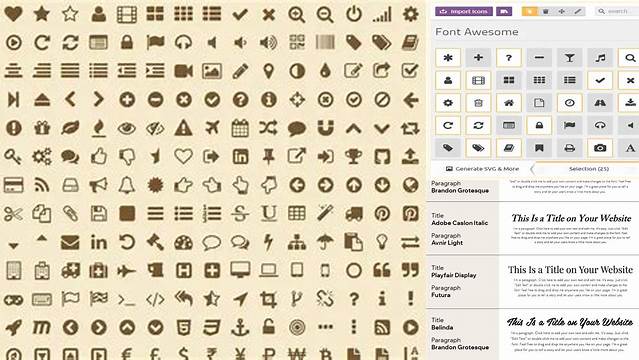Click the zoom-in magnifier with plus sign
This screenshot has height=360, width=639.
coord(297,15)
